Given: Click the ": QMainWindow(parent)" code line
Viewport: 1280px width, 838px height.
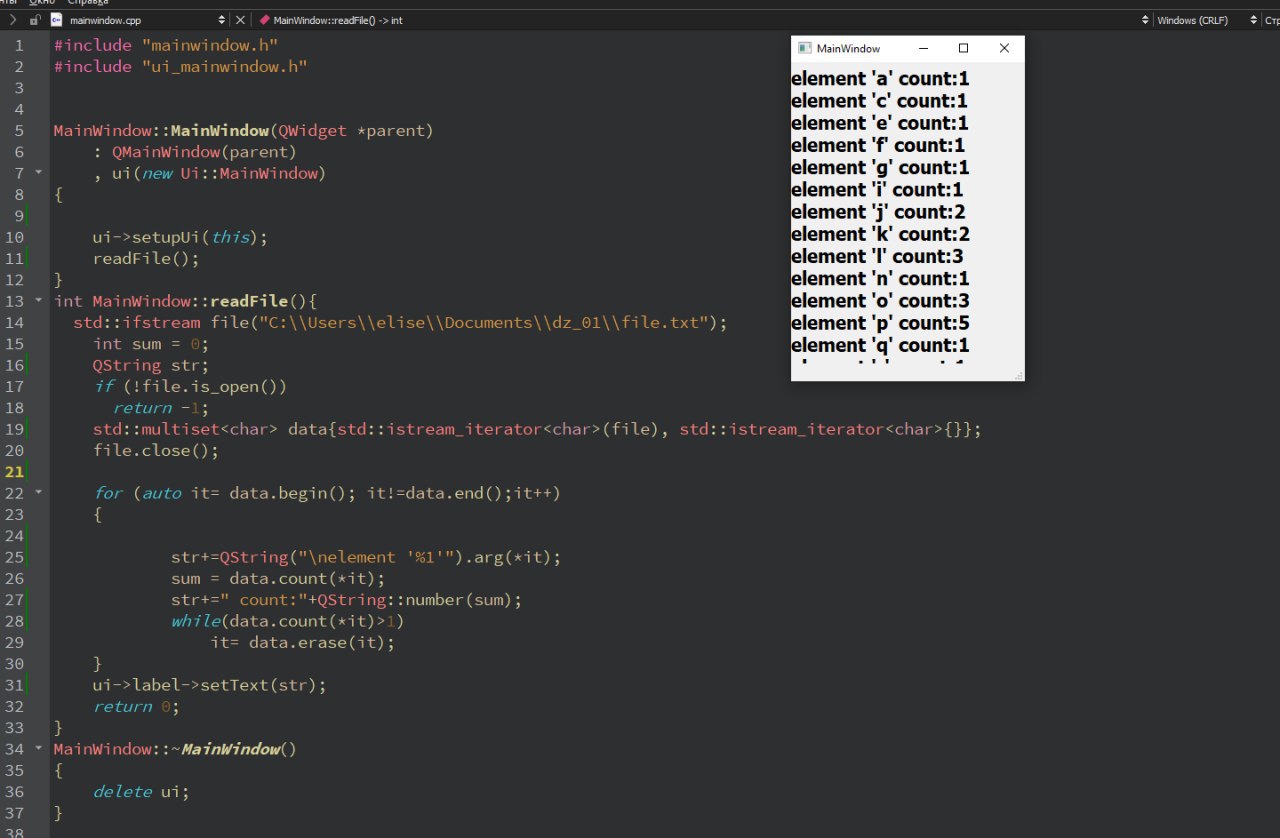Looking at the screenshot, I should [x=195, y=152].
